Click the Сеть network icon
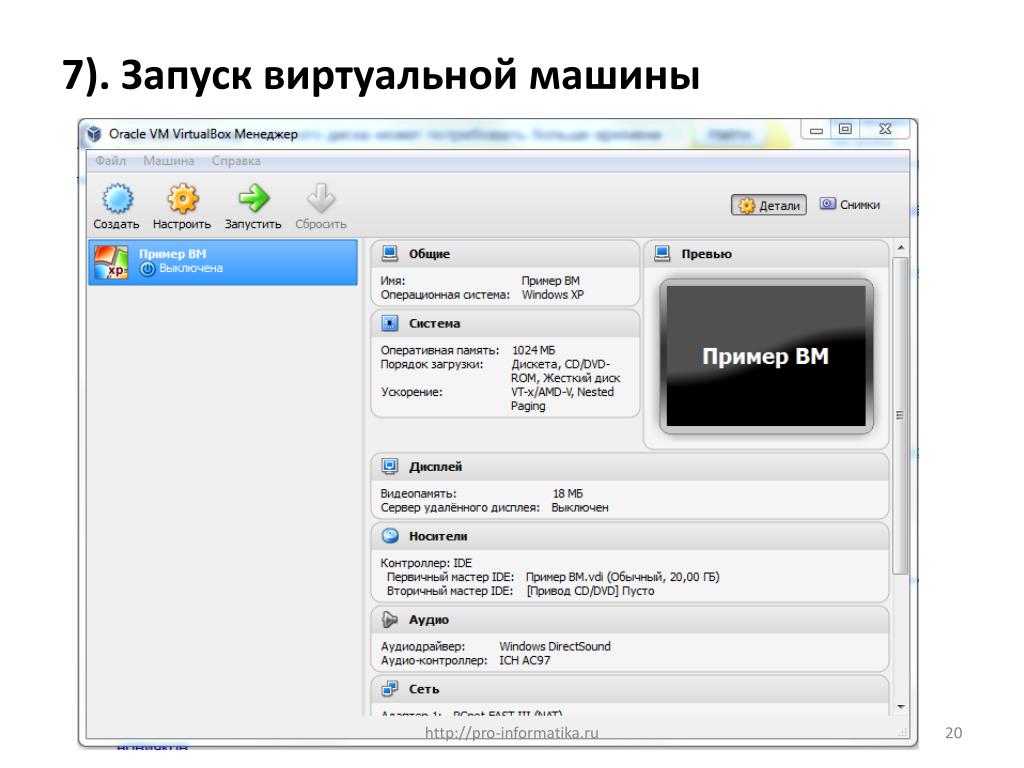 390,688
